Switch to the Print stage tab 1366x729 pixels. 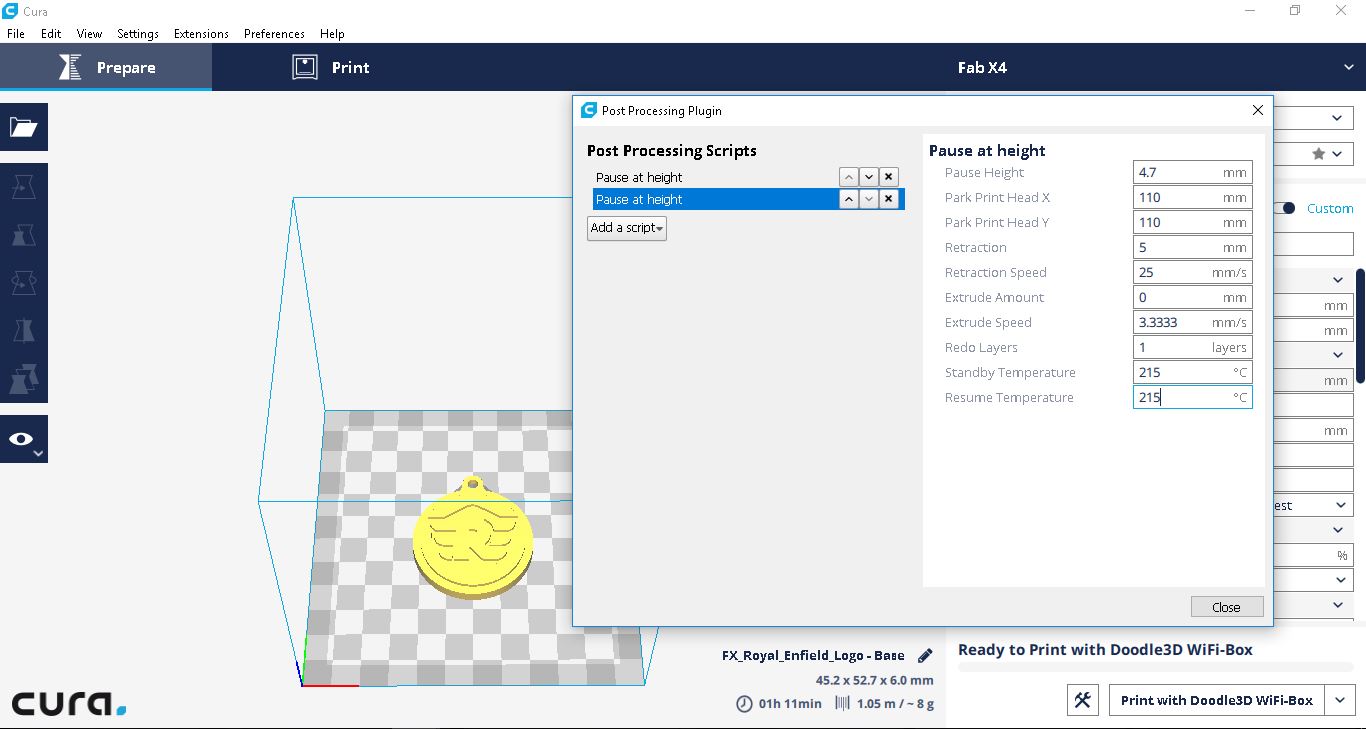click(330, 68)
